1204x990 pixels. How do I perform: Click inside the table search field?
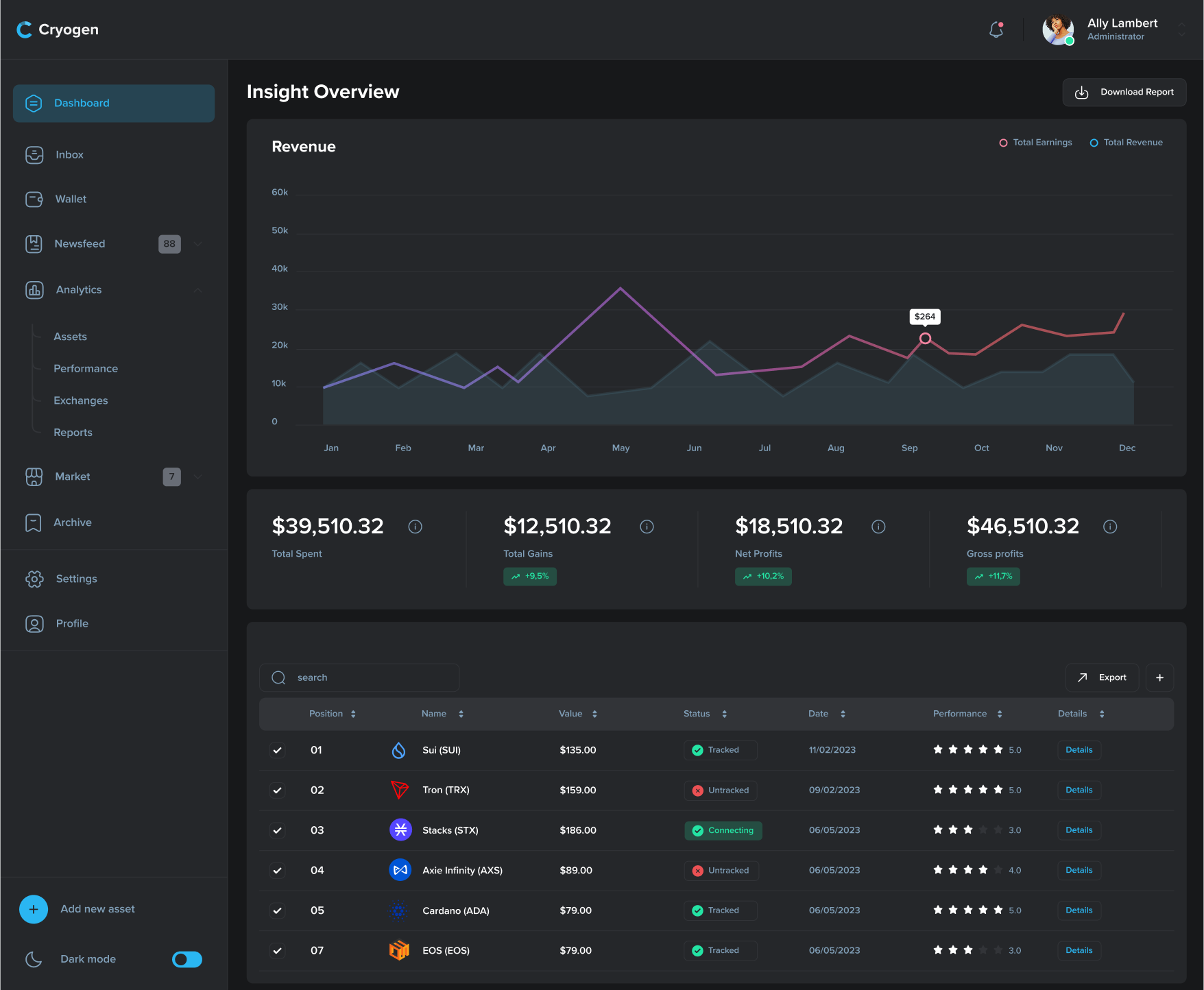tap(359, 677)
